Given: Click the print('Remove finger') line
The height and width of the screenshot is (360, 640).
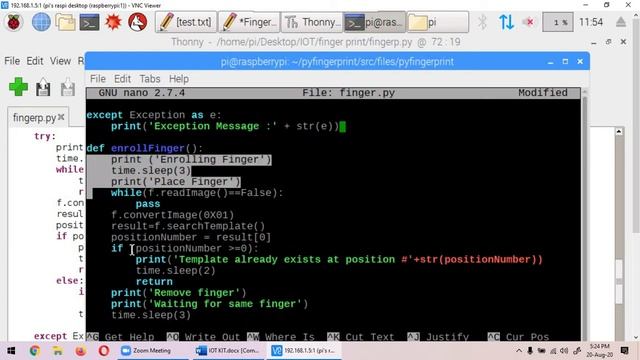Looking at the screenshot, I should tap(179, 293).
